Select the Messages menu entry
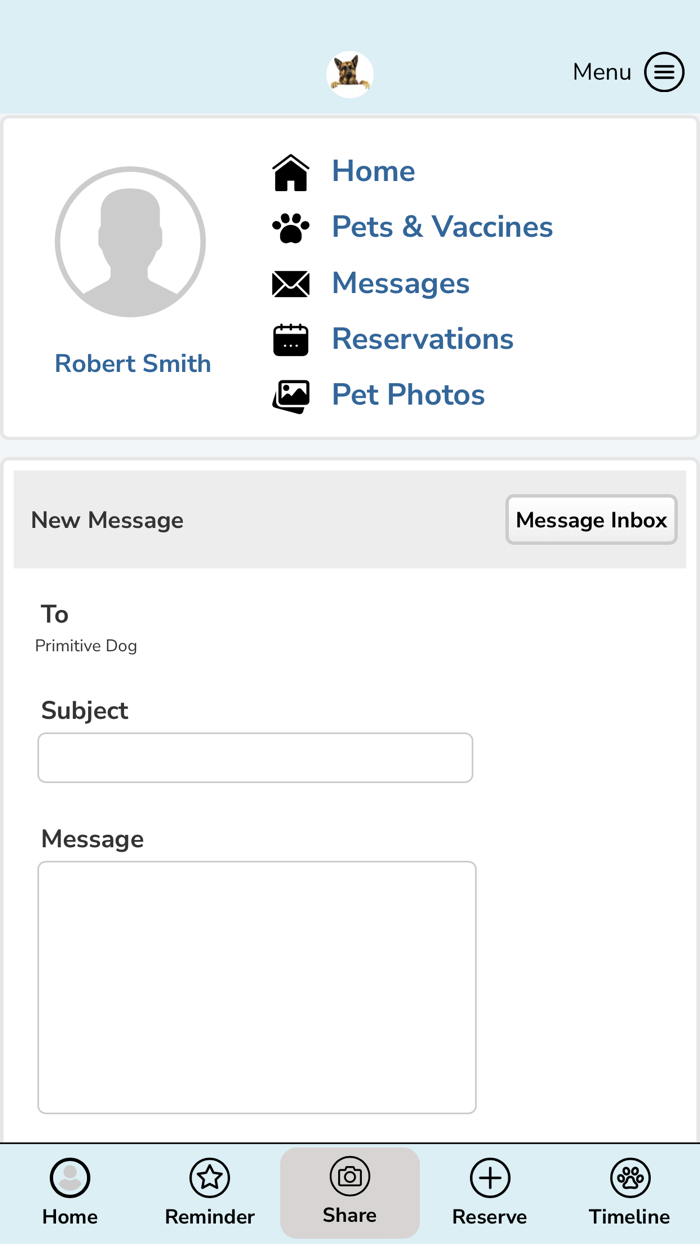 click(x=400, y=283)
